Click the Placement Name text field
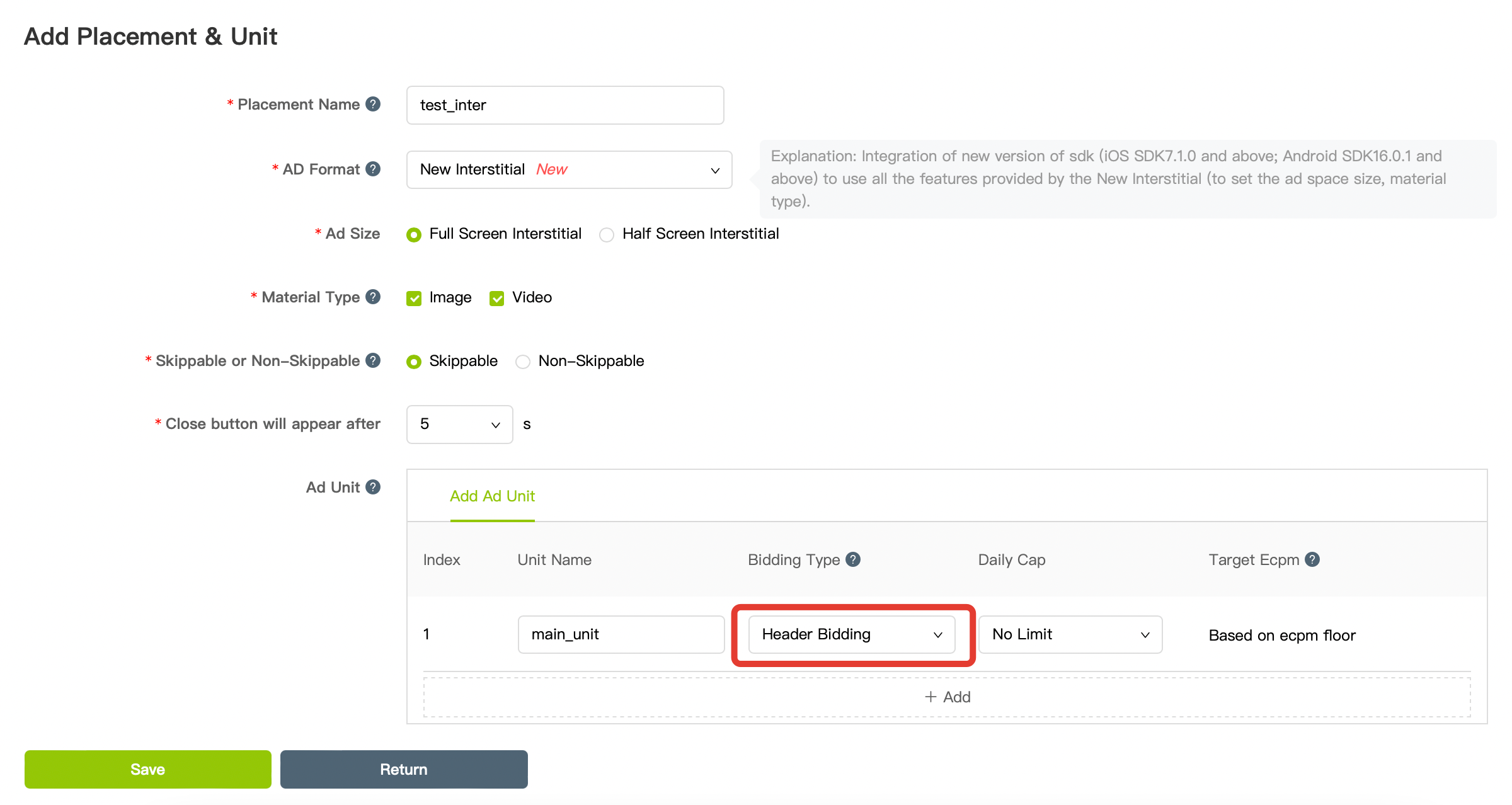This screenshot has height=805, width=1512. pyautogui.click(x=564, y=105)
